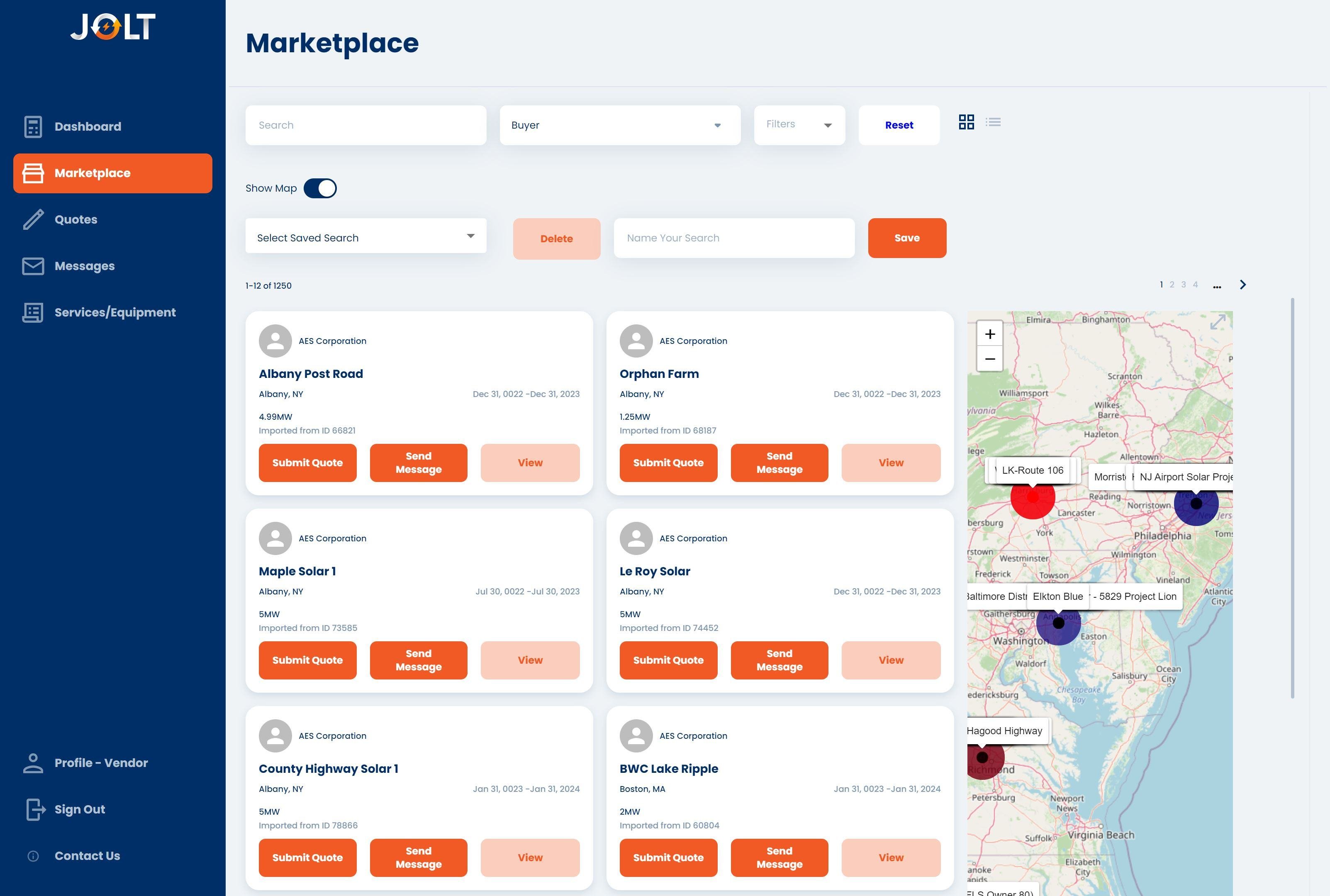
Task: Open the Messages section
Action: [x=84, y=266]
